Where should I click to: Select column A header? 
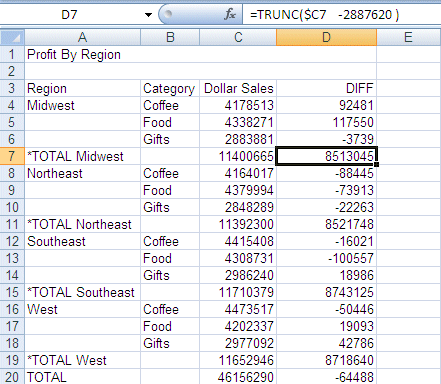point(83,37)
